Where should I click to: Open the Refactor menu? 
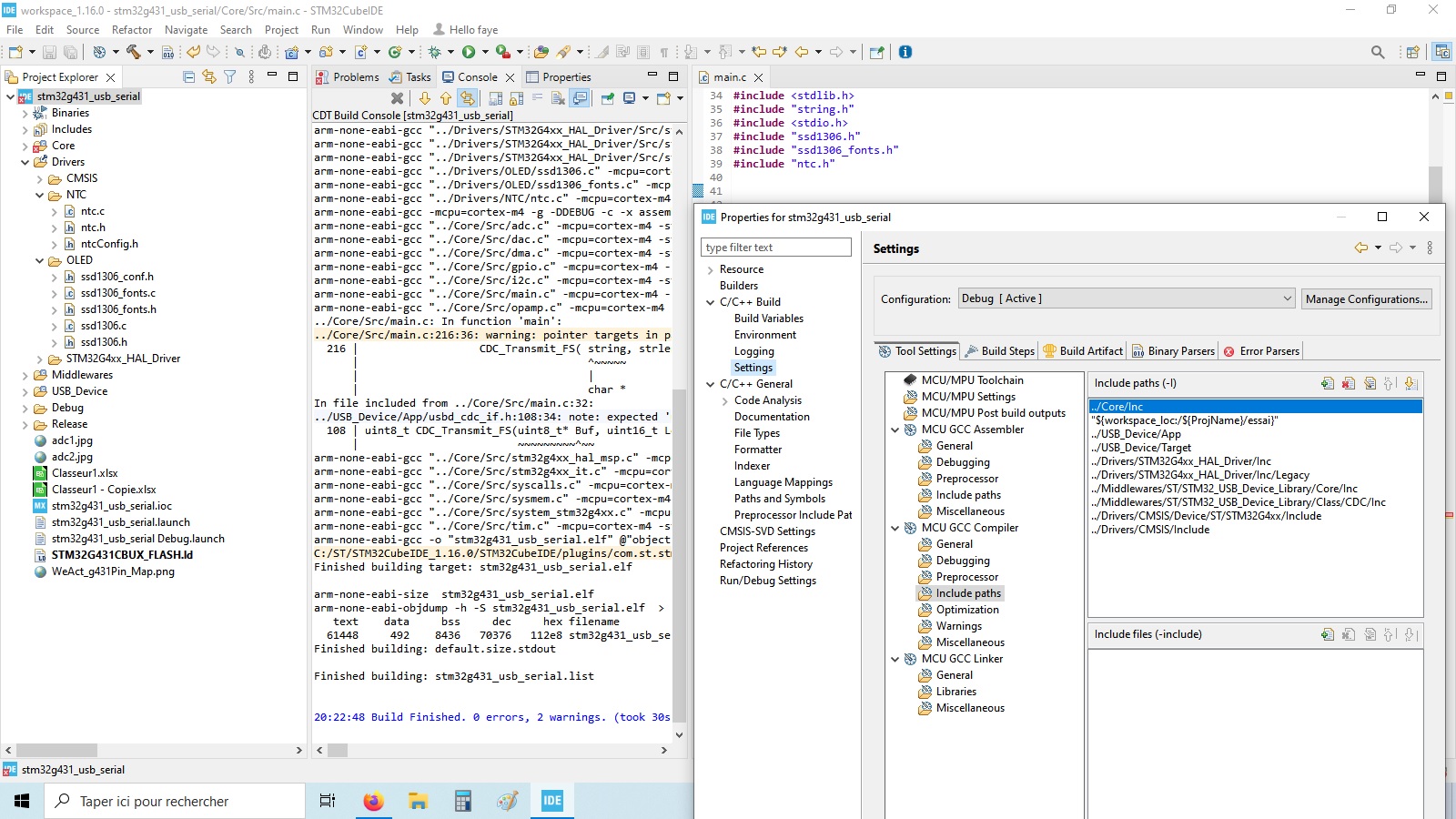pos(132,29)
